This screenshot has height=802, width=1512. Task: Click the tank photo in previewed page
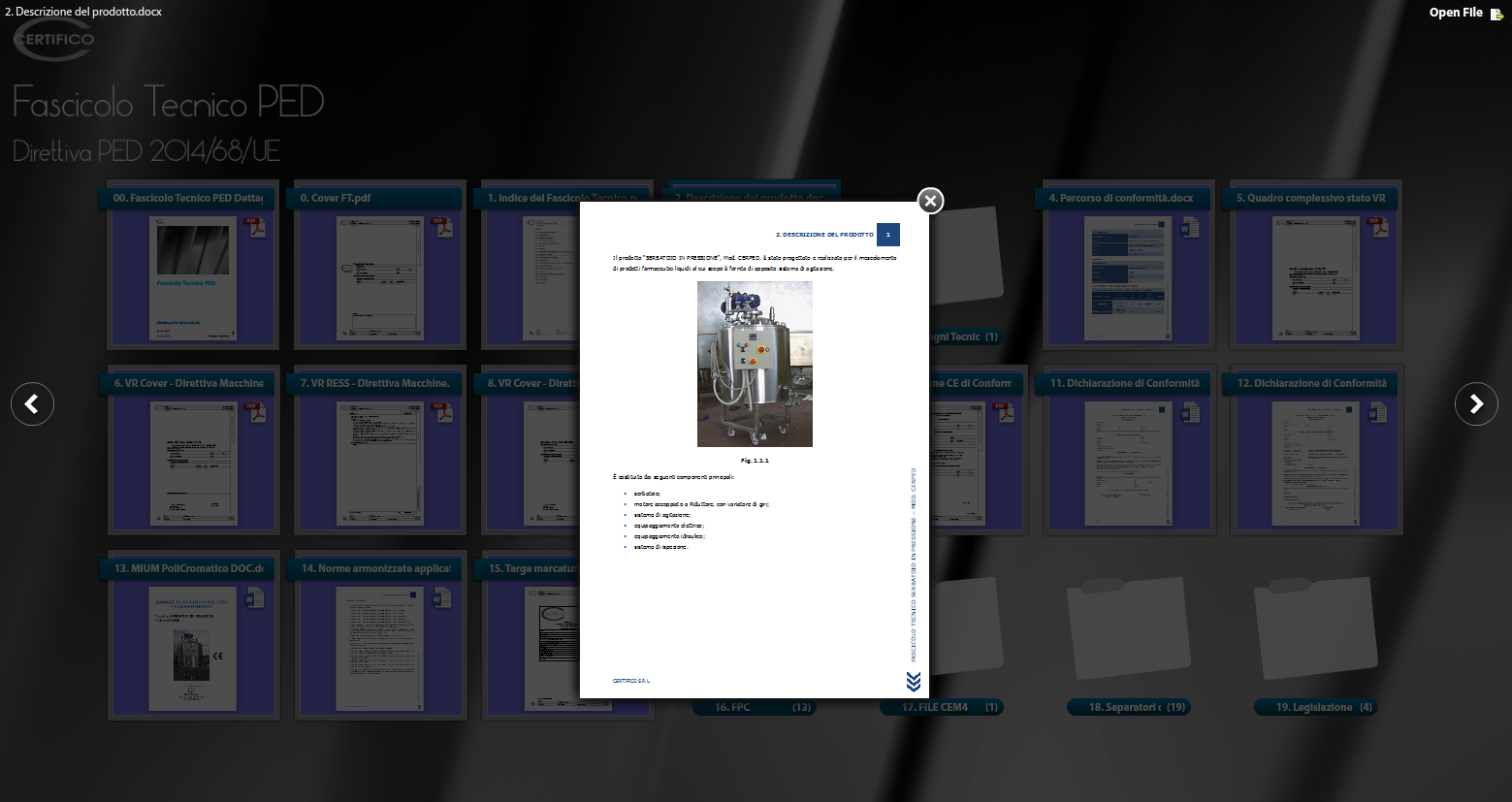755,364
